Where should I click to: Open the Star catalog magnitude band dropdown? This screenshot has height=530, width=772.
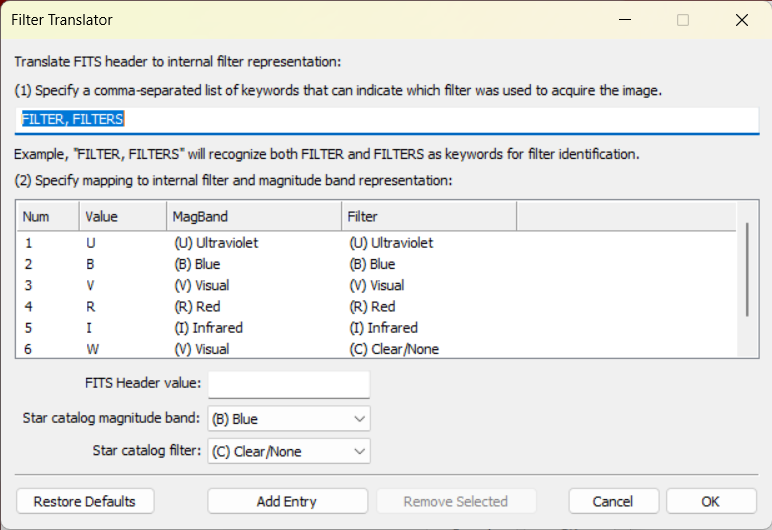point(289,419)
